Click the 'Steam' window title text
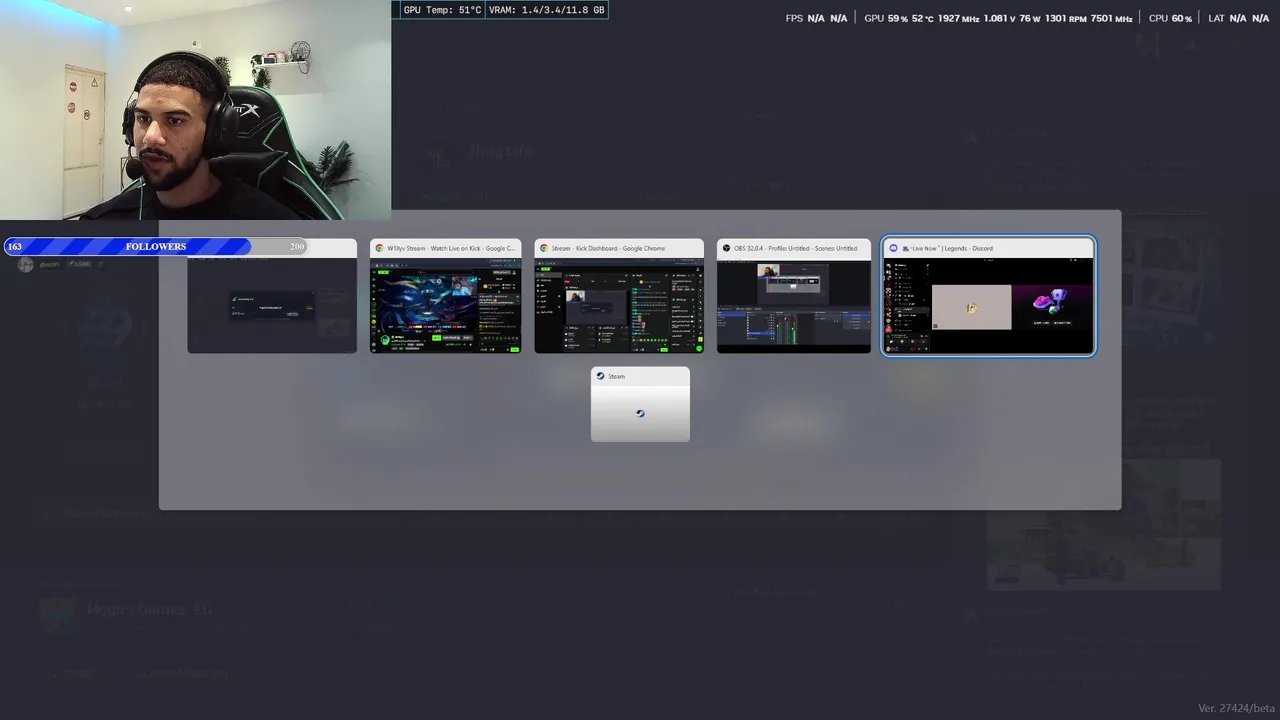Viewport: 1280px width, 720px height. click(616, 376)
